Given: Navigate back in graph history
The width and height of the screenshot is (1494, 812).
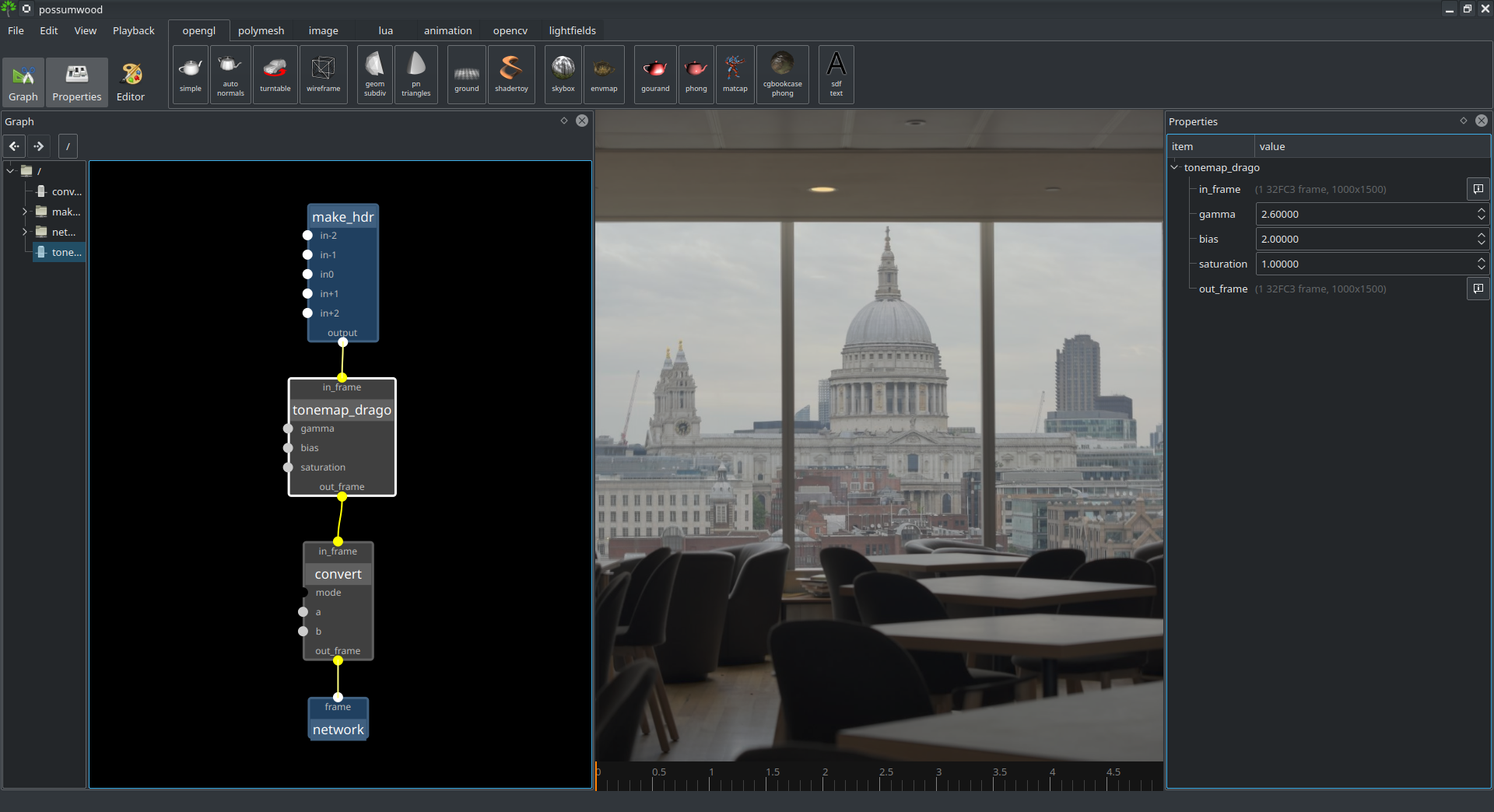Looking at the screenshot, I should coord(15,146).
